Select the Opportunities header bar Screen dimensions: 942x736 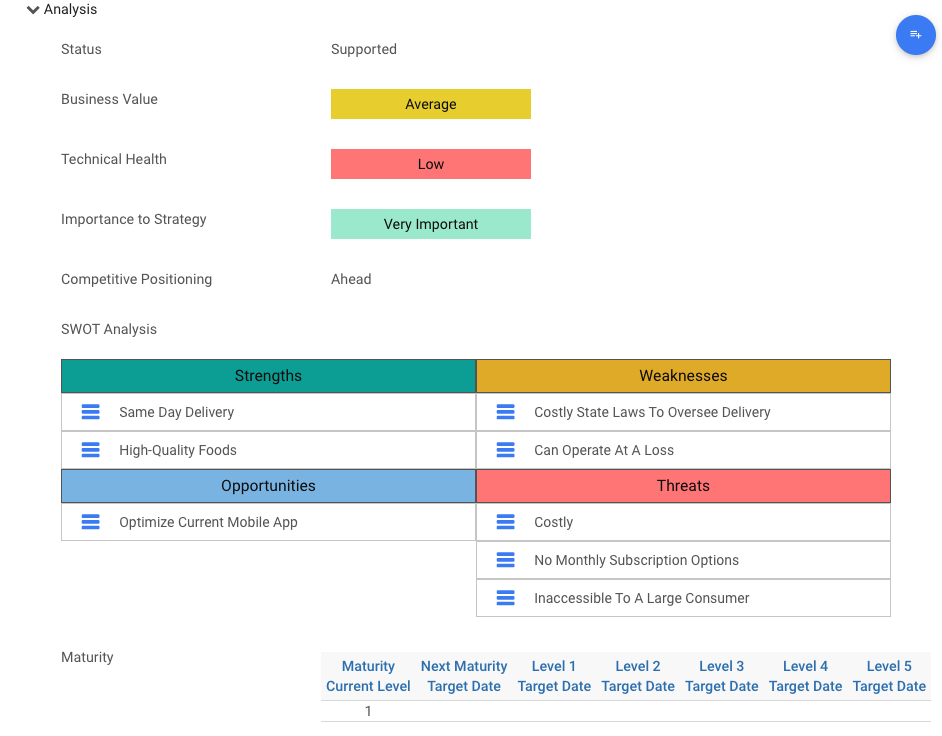[x=268, y=486]
